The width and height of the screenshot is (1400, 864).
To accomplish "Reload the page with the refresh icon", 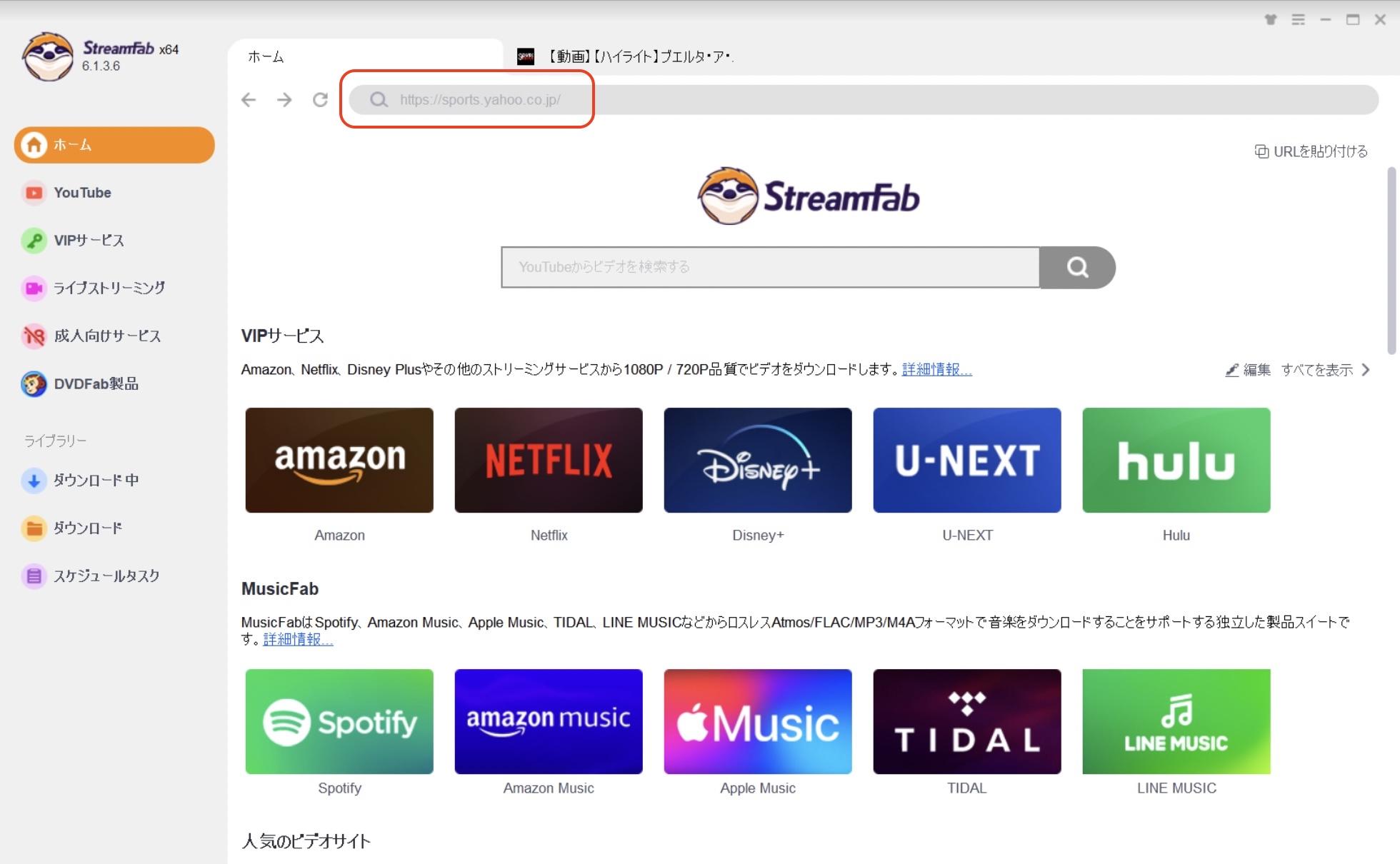I will 320,100.
